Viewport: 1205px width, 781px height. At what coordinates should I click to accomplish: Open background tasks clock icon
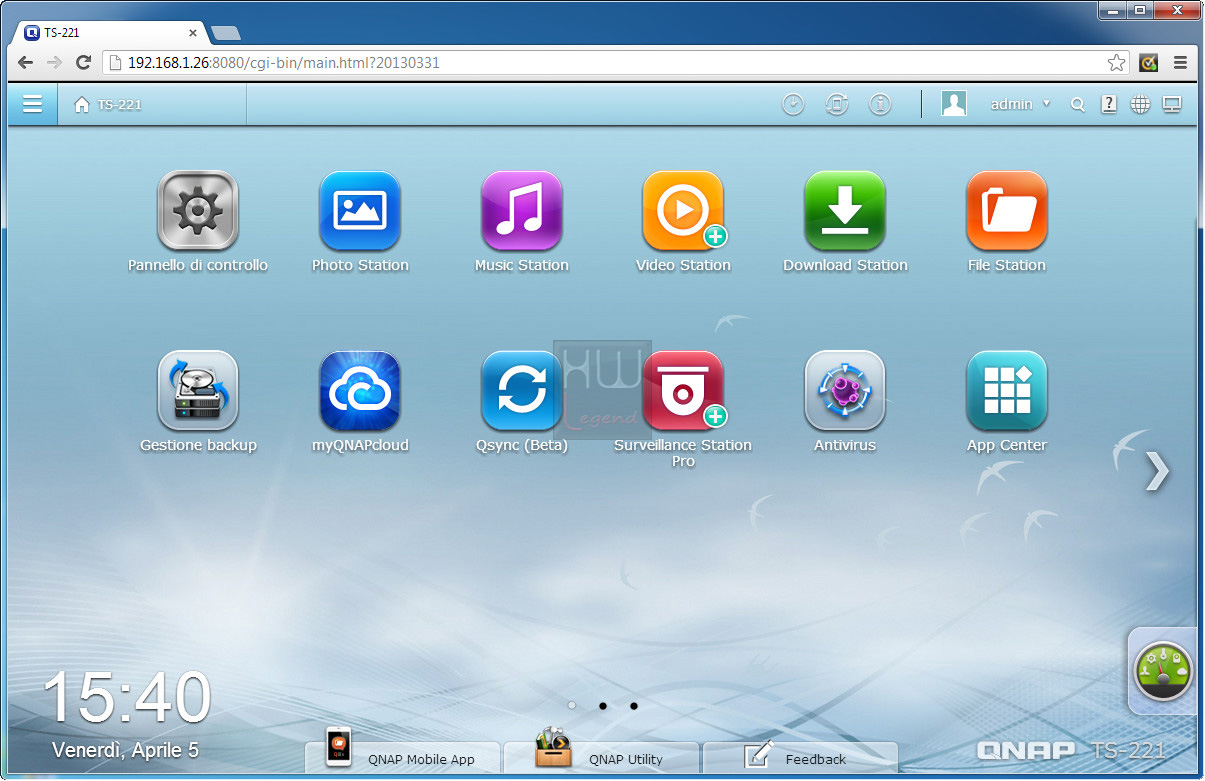point(793,104)
